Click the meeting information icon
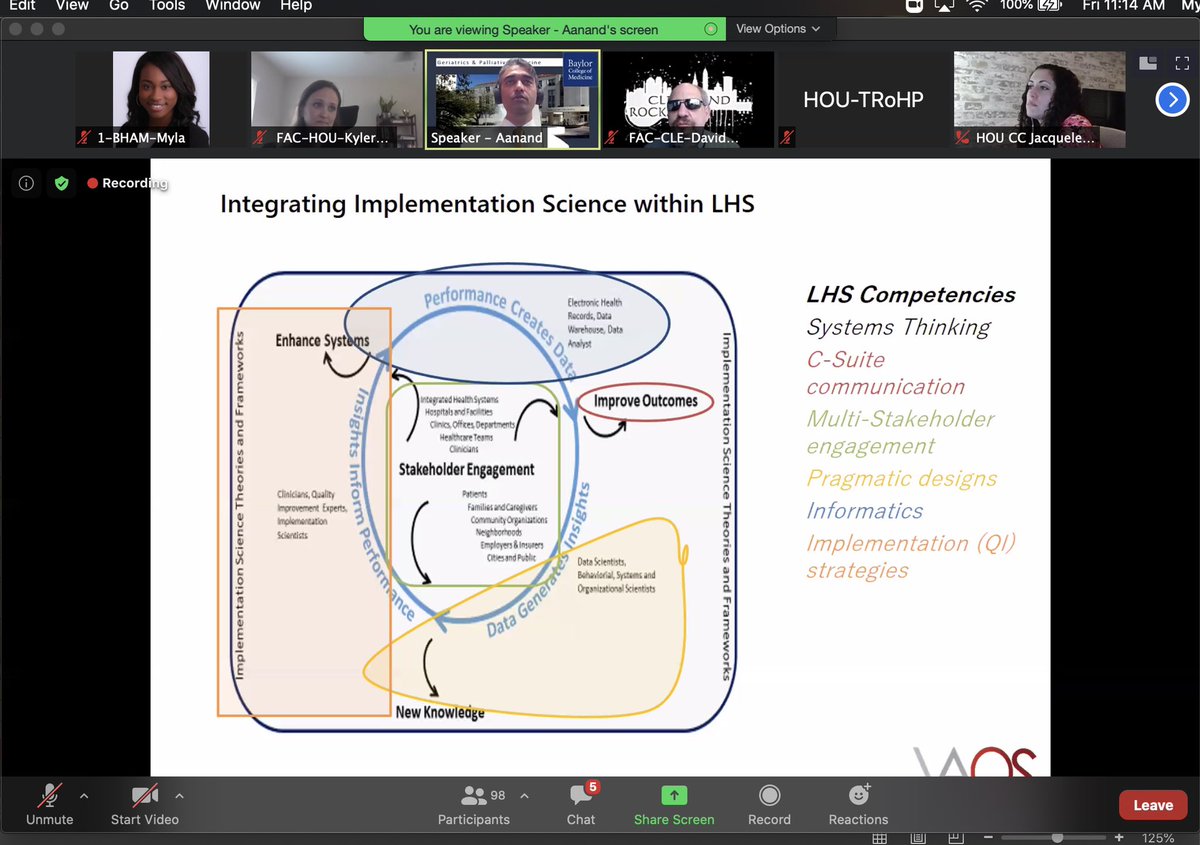This screenshot has height=845, width=1200. coord(27,183)
